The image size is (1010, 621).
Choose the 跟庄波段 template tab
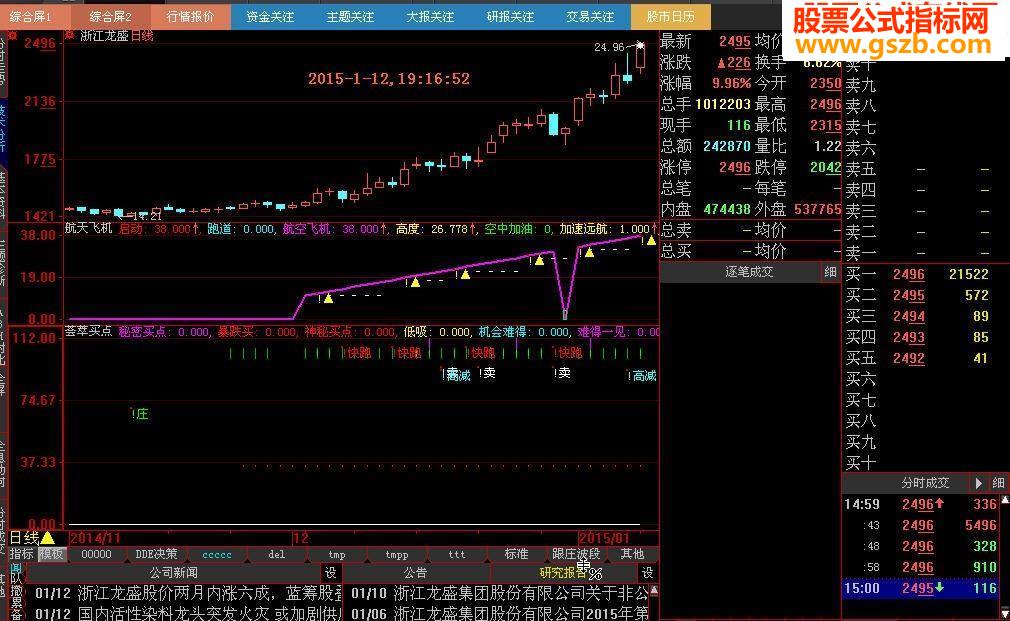[x=576, y=554]
